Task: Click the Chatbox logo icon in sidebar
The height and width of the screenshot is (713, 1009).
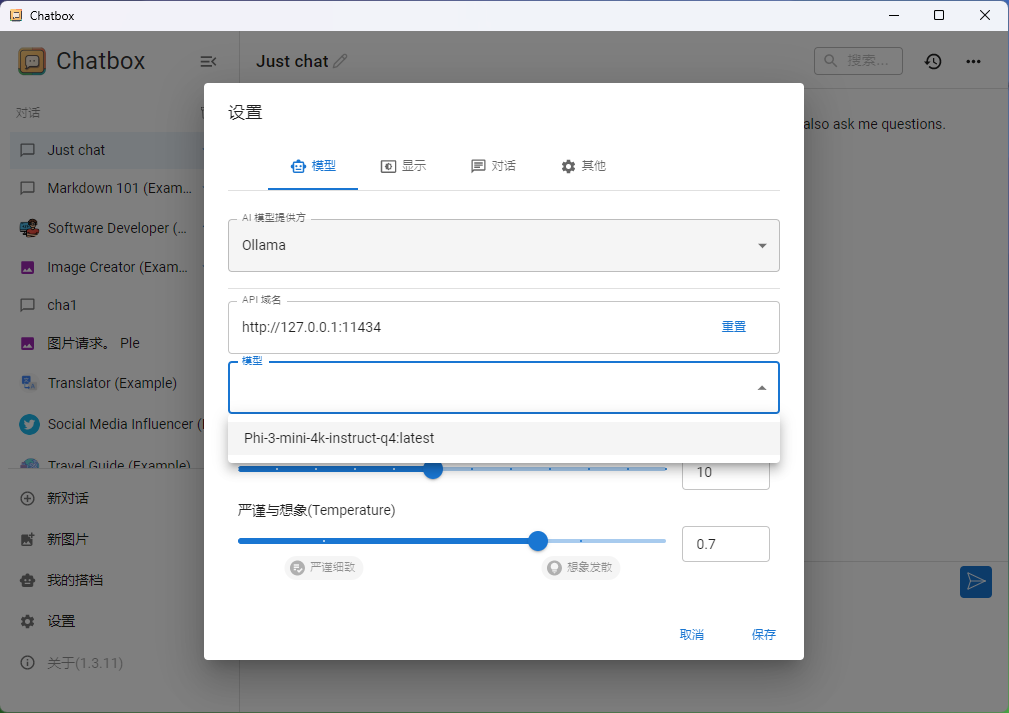Action: (32, 62)
